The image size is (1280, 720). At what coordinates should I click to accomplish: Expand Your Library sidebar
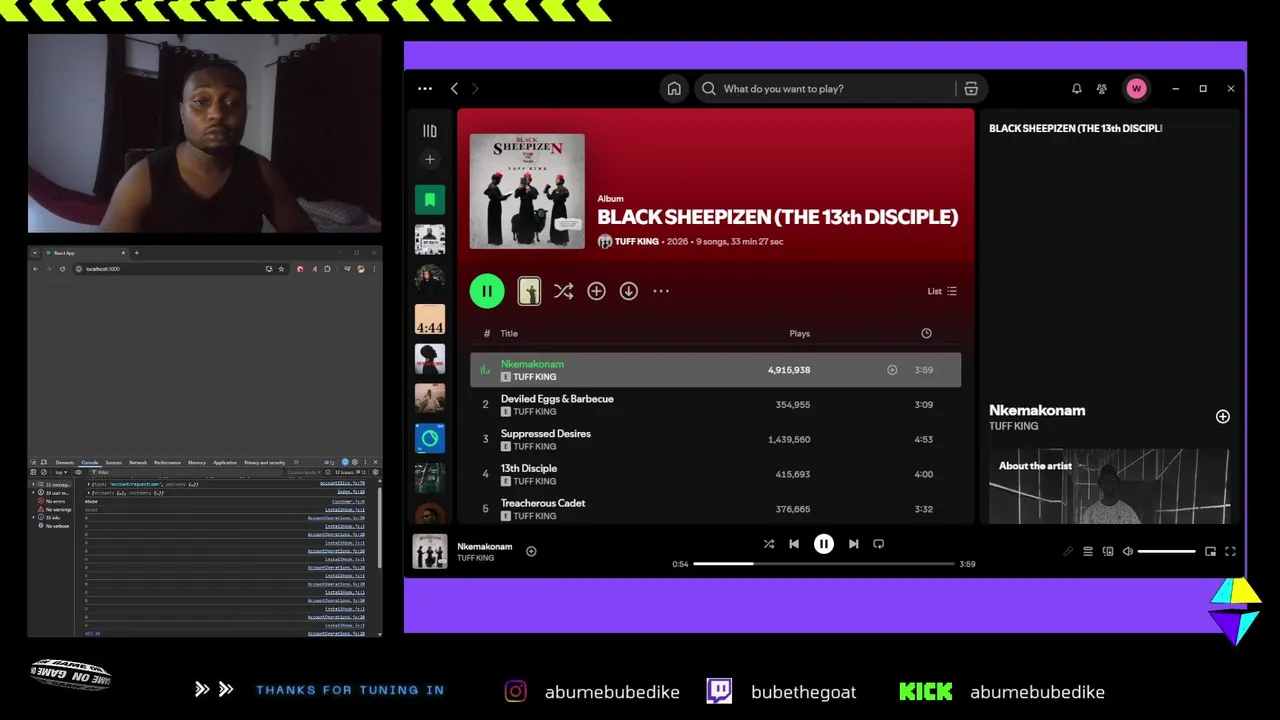[x=430, y=131]
